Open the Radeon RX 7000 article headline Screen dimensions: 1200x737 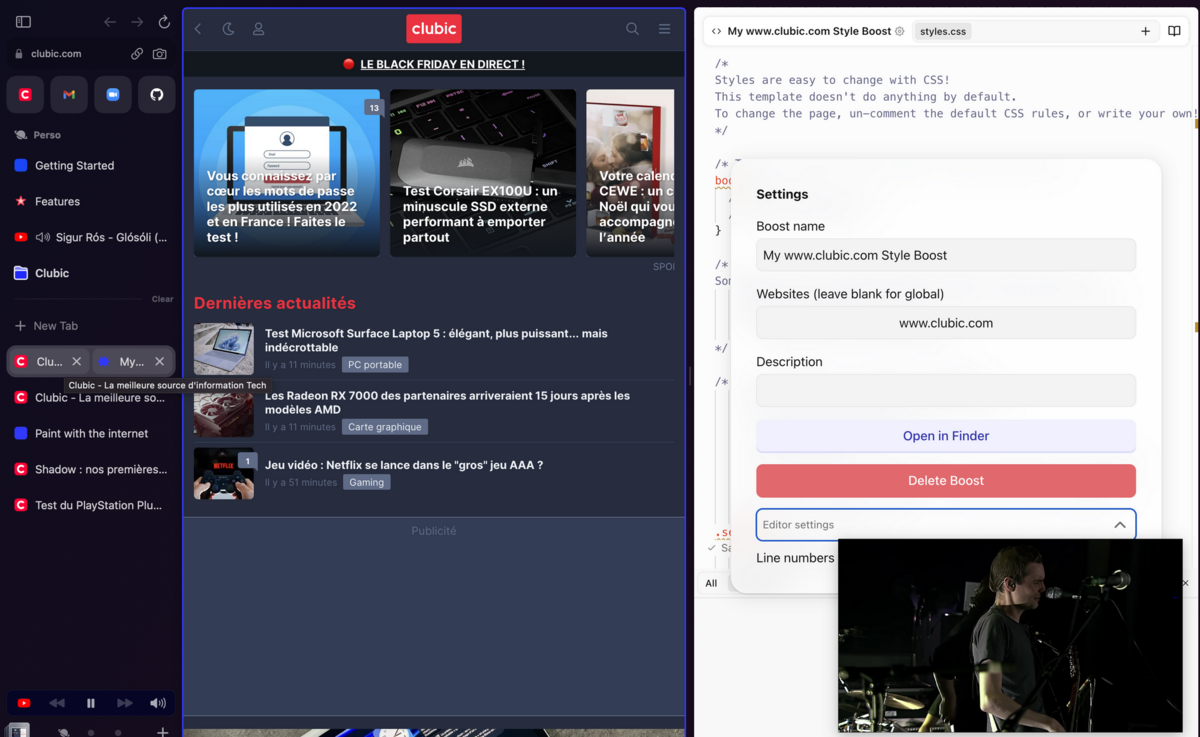[x=447, y=402]
